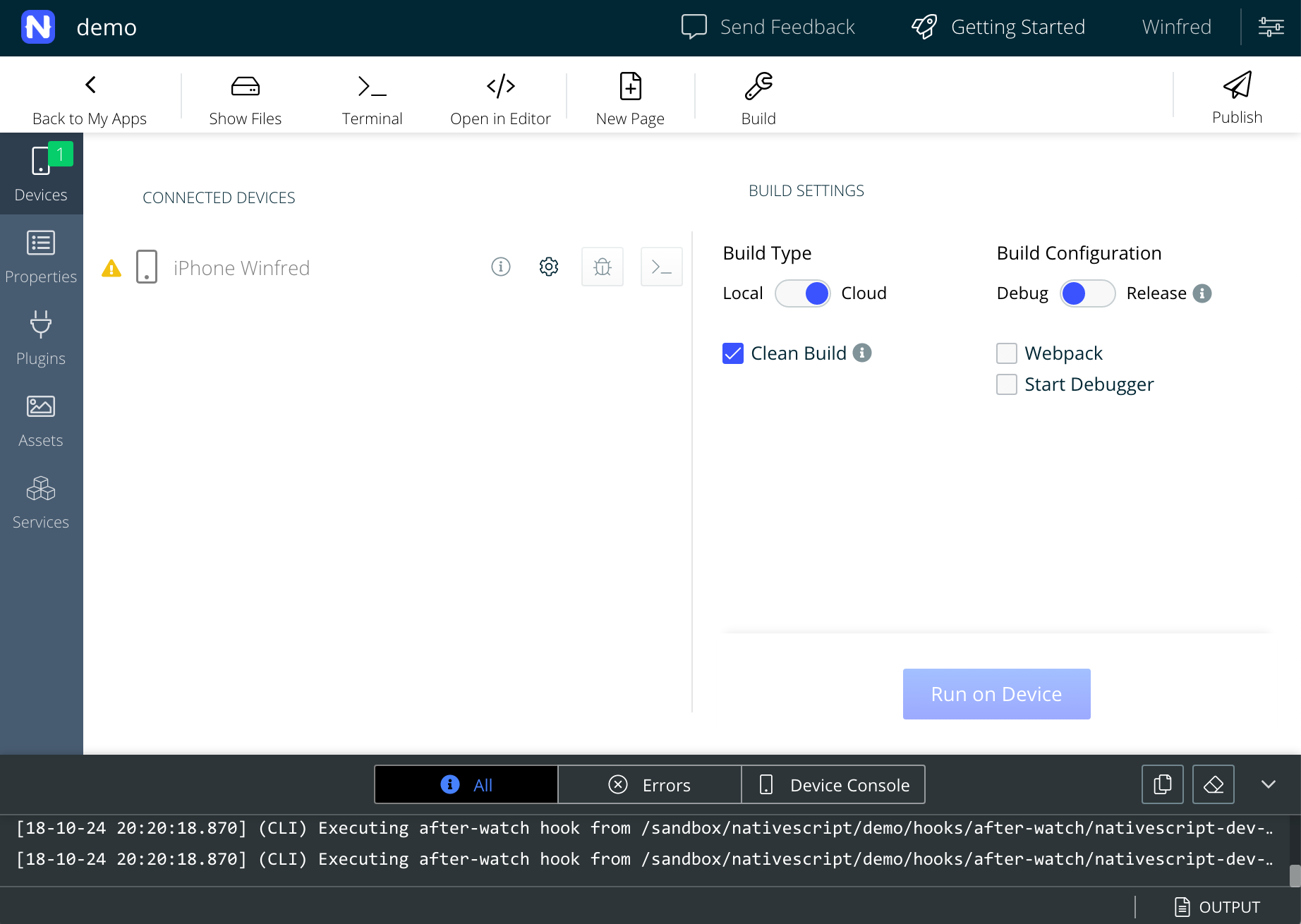This screenshot has width=1301, height=924.
Task: Uncheck the Clean Build checkbox
Action: pos(733,353)
